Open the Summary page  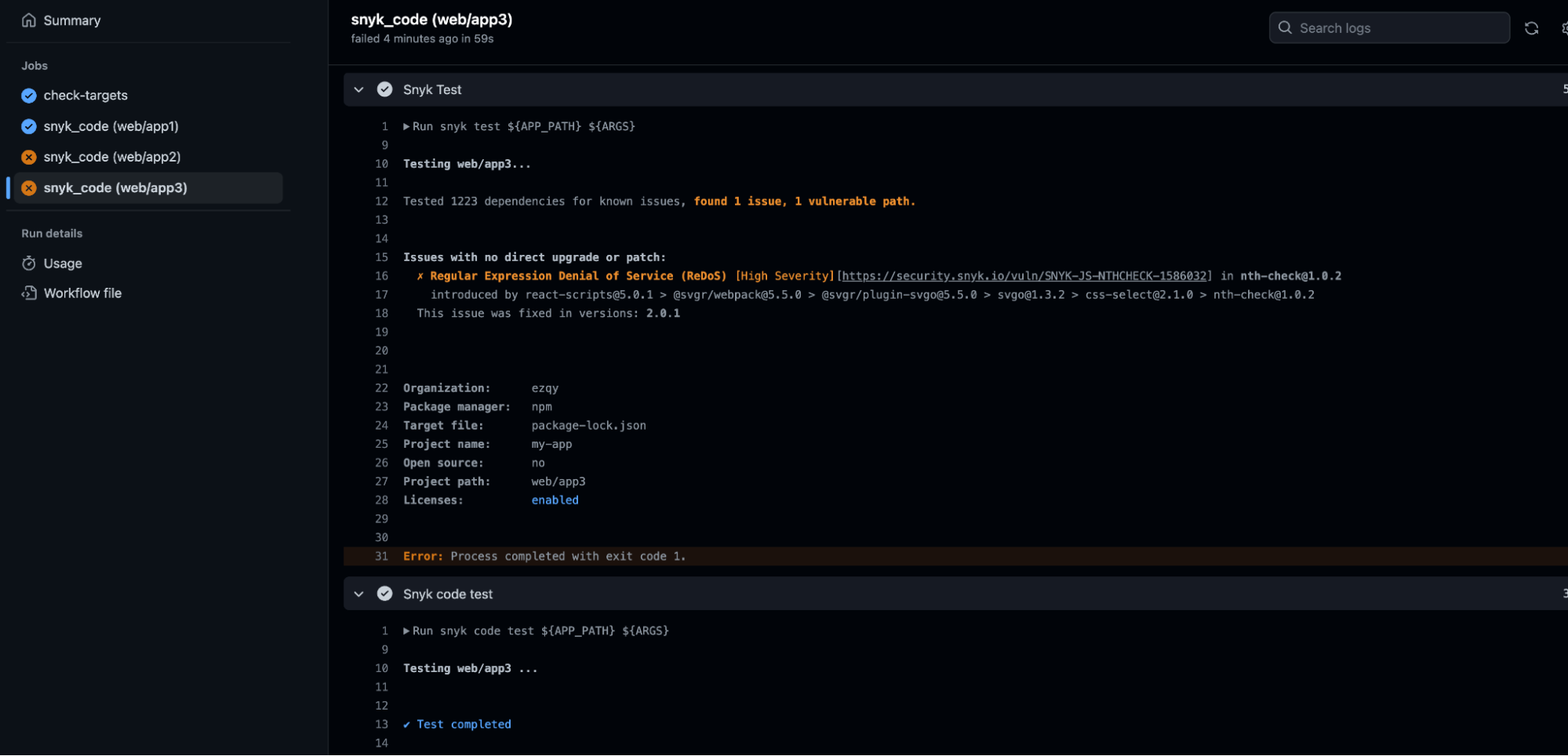click(71, 20)
